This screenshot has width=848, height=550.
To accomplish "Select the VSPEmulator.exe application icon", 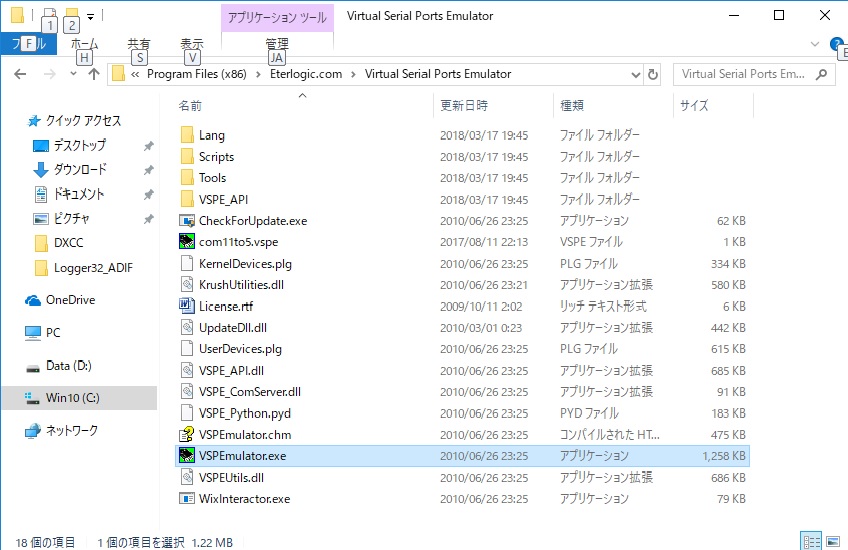I will pyautogui.click(x=187, y=456).
